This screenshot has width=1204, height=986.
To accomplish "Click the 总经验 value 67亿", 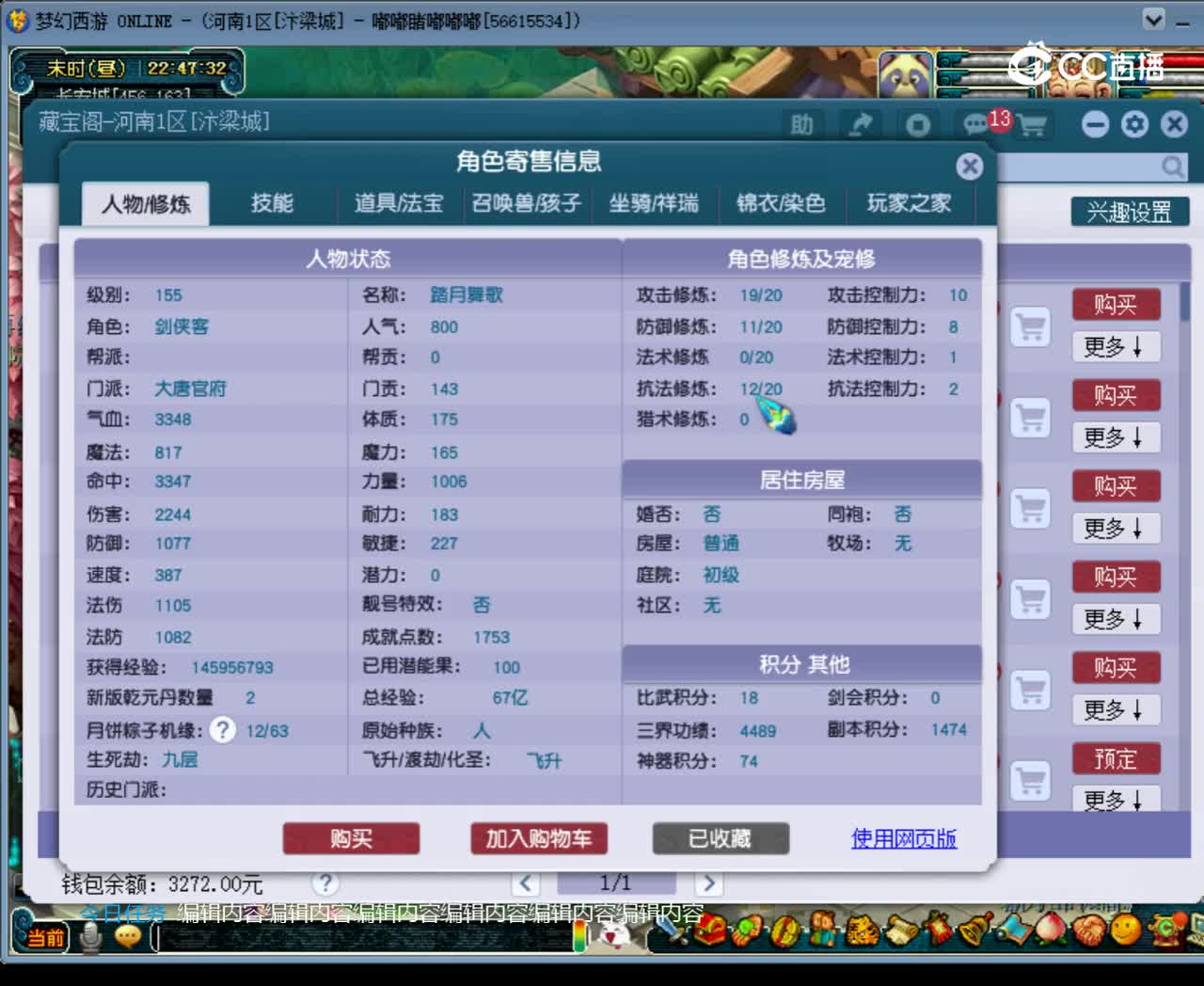I will tap(511, 697).
